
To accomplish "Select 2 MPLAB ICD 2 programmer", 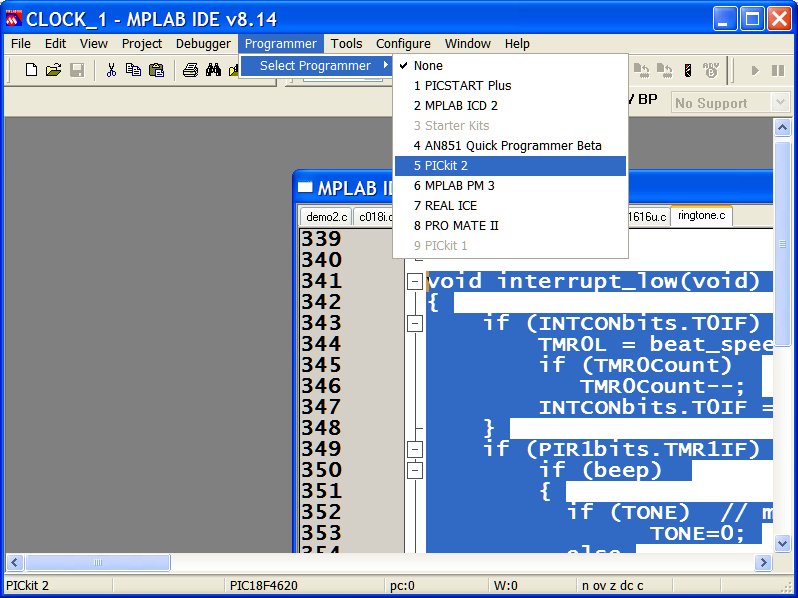I will pos(510,105).
